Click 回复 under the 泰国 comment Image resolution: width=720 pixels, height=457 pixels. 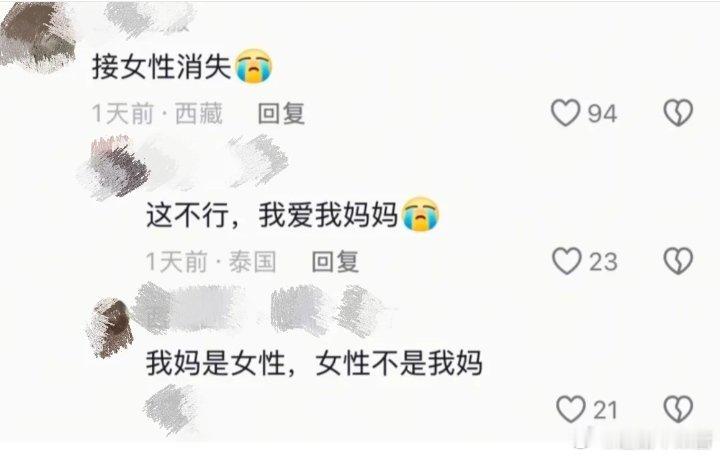click(x=335, y=262)
